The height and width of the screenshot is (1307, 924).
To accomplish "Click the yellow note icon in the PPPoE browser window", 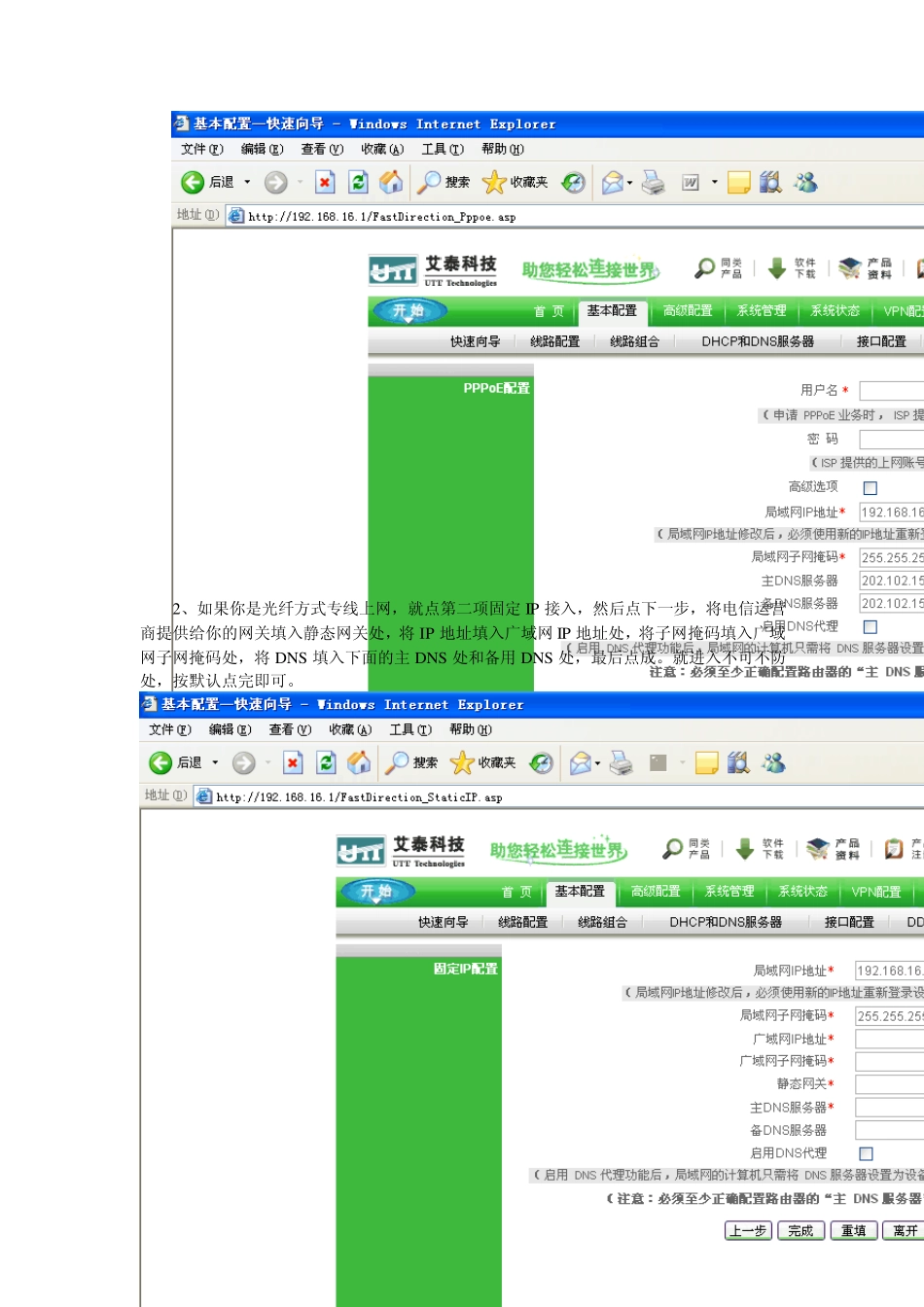I will point(738,182).
